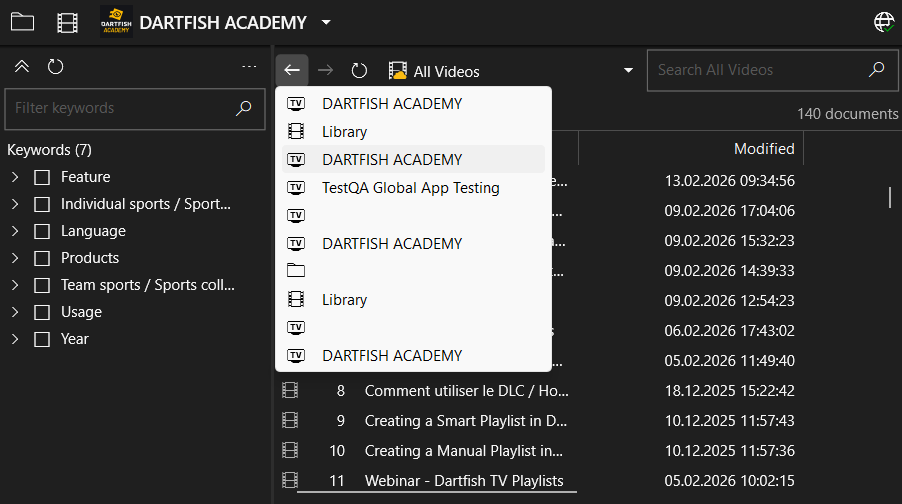This screenshot has width=902, height=504.
Task: Check the Products keyword checkbox
Action: (x=42, y=258)
